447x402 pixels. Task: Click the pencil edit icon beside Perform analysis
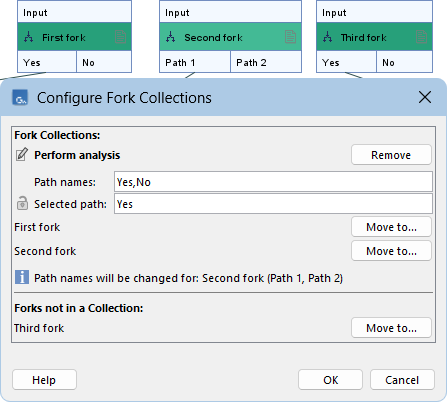click(22, 155)
